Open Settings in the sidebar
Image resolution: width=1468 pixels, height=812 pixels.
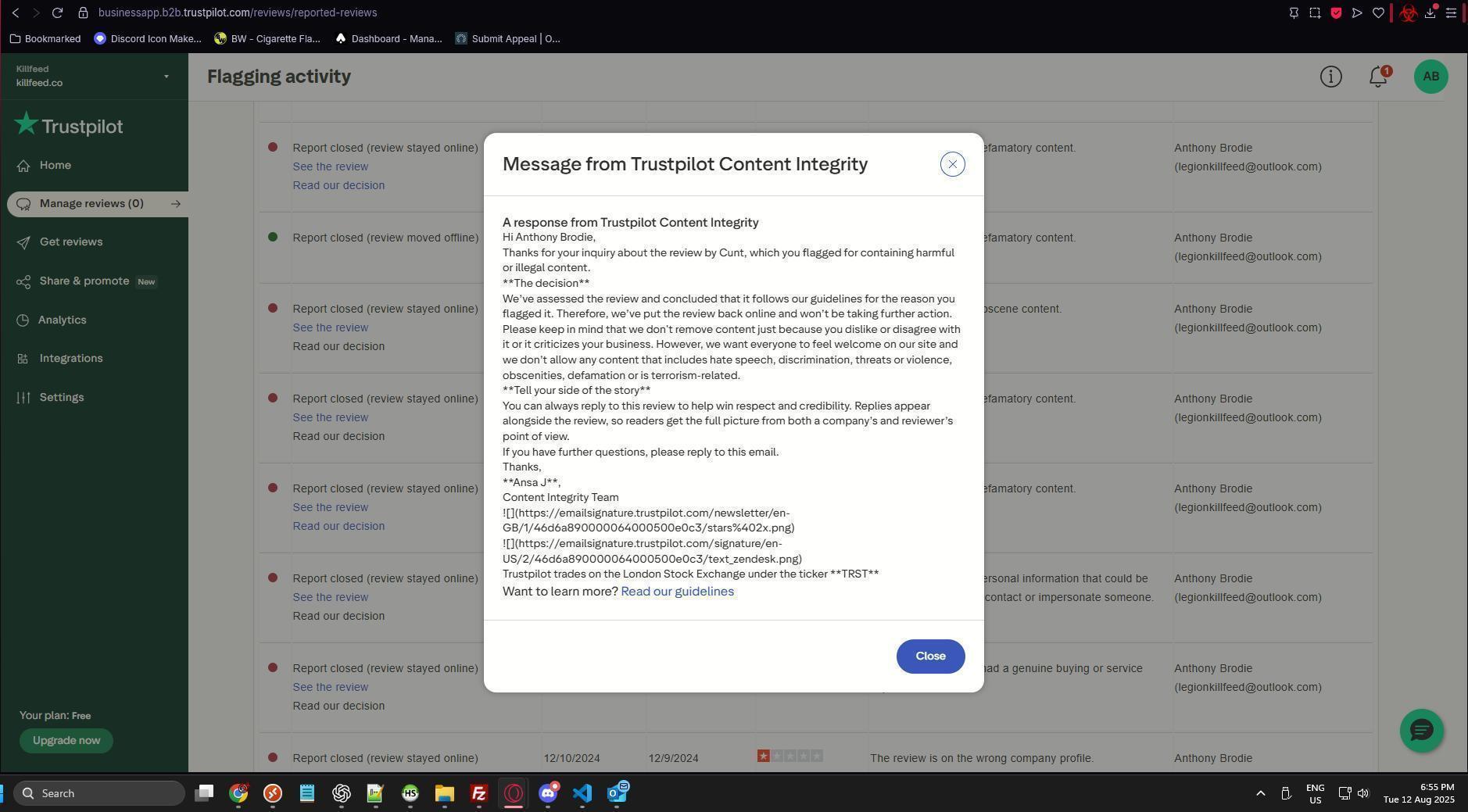(61, 398)
